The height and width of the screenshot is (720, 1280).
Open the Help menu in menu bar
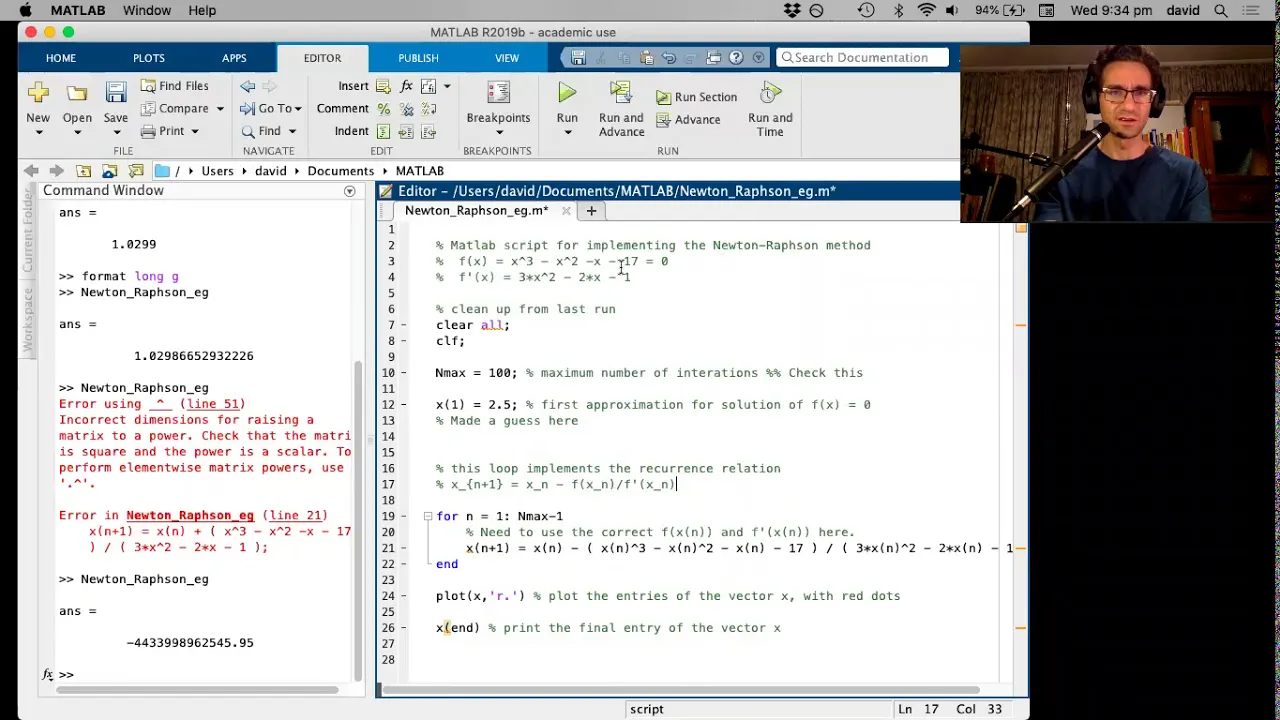pos(202,10)
